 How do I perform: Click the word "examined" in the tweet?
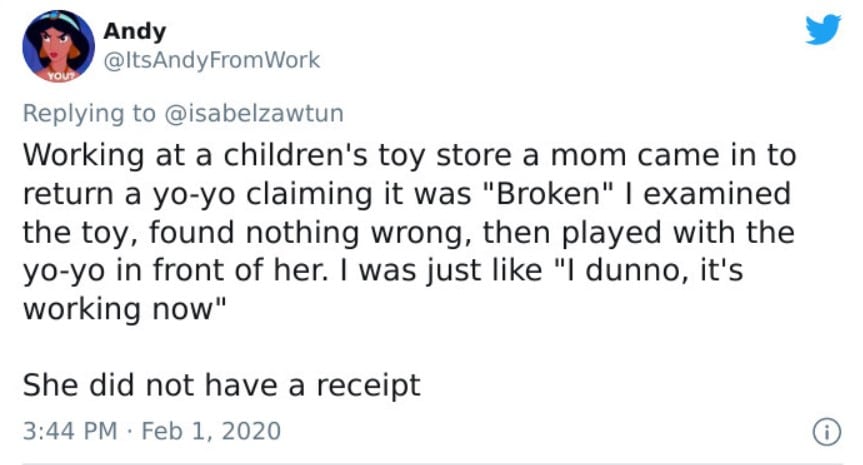coord(717,194)
